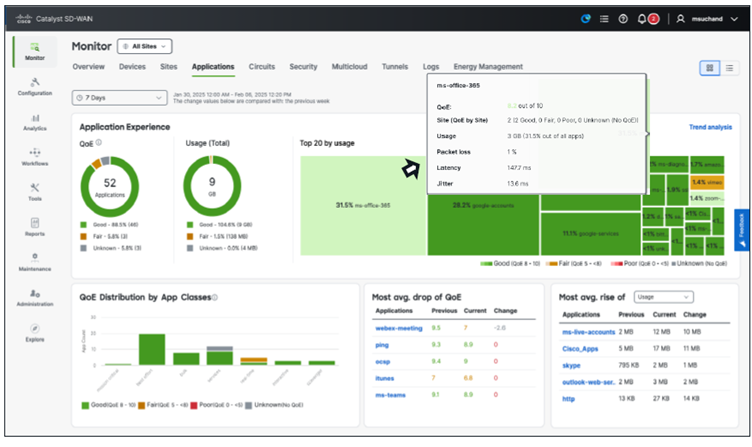
Task: Switch to list view
Action: point(729,68)
